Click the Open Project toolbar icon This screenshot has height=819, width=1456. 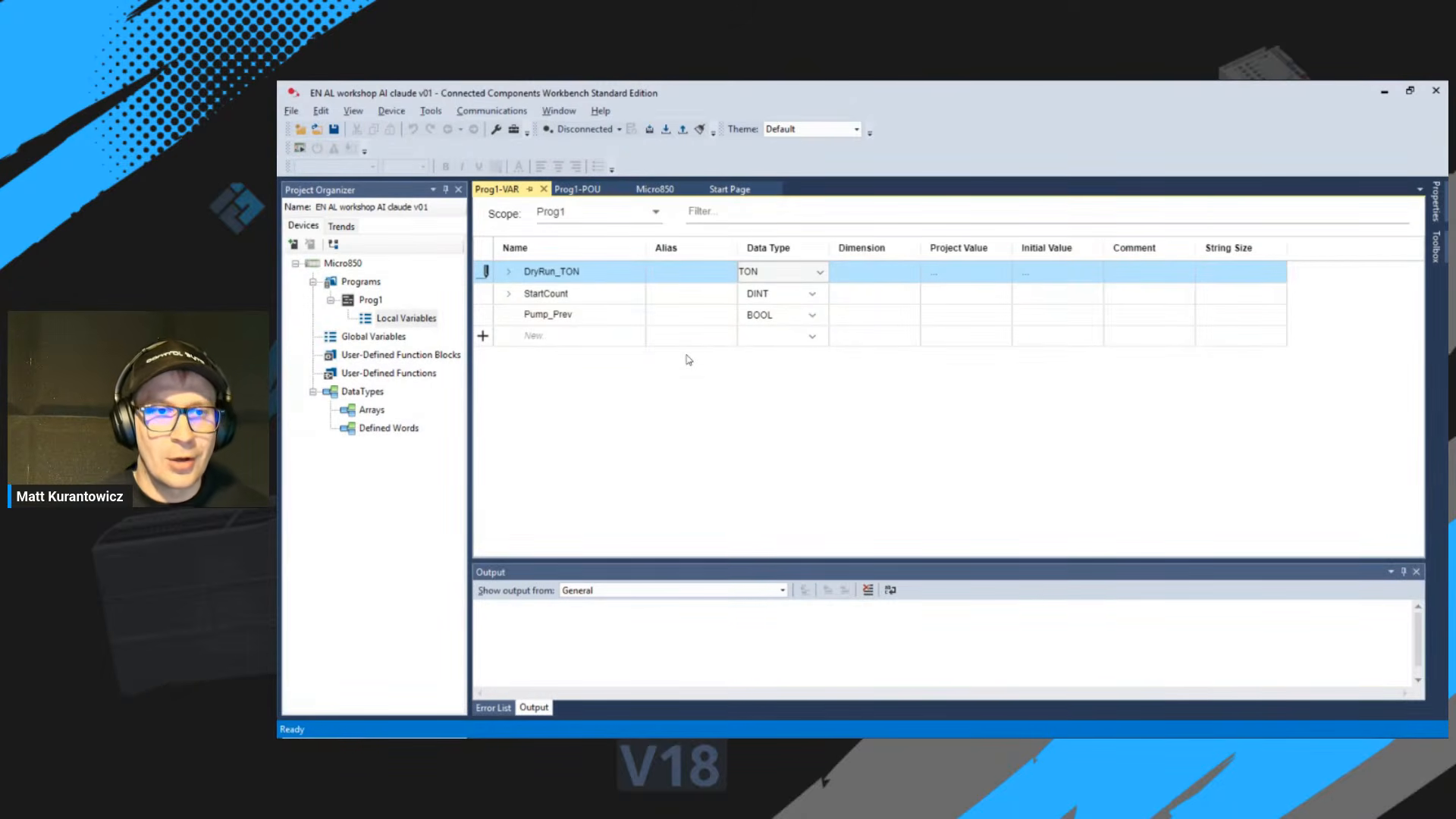317,130
